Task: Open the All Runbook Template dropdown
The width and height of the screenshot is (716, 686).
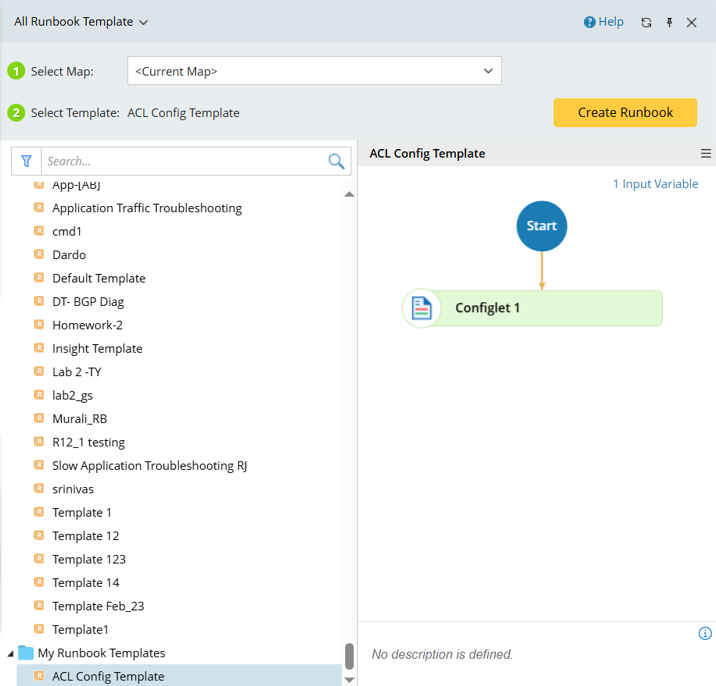Action: tap(81, 22)
